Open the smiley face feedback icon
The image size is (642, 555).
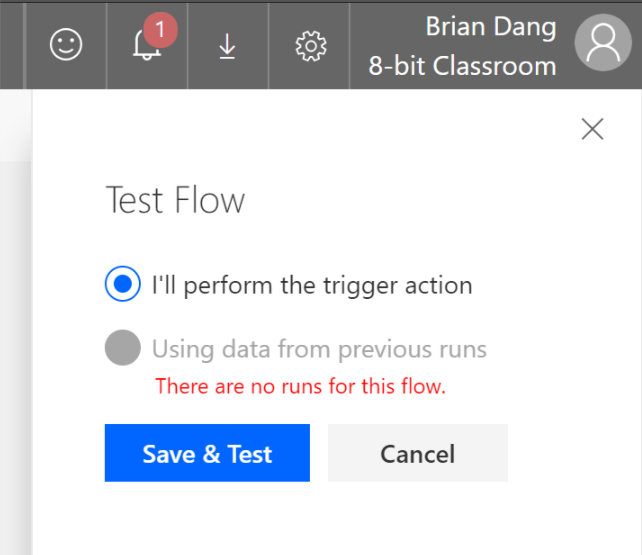[x=66, y=45]
